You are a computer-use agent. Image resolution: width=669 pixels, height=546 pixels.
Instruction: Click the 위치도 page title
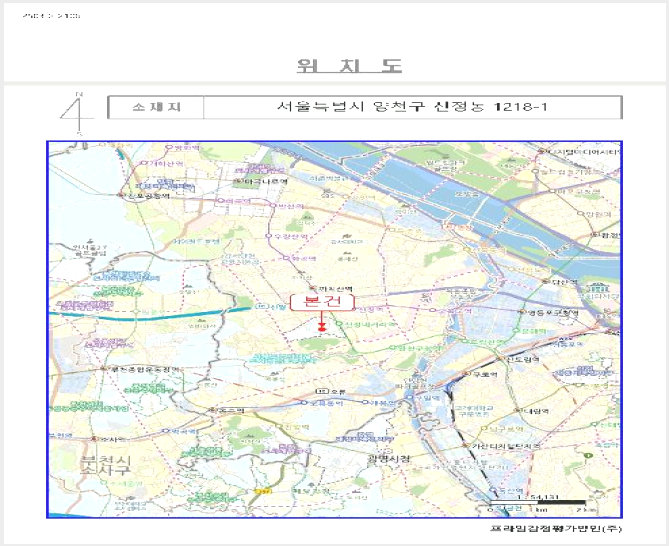coord(349,66)
